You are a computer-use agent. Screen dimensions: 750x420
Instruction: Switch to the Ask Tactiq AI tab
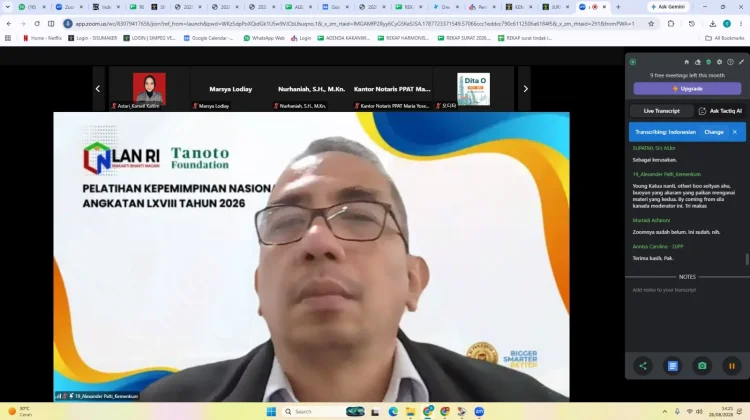(720, 111)
